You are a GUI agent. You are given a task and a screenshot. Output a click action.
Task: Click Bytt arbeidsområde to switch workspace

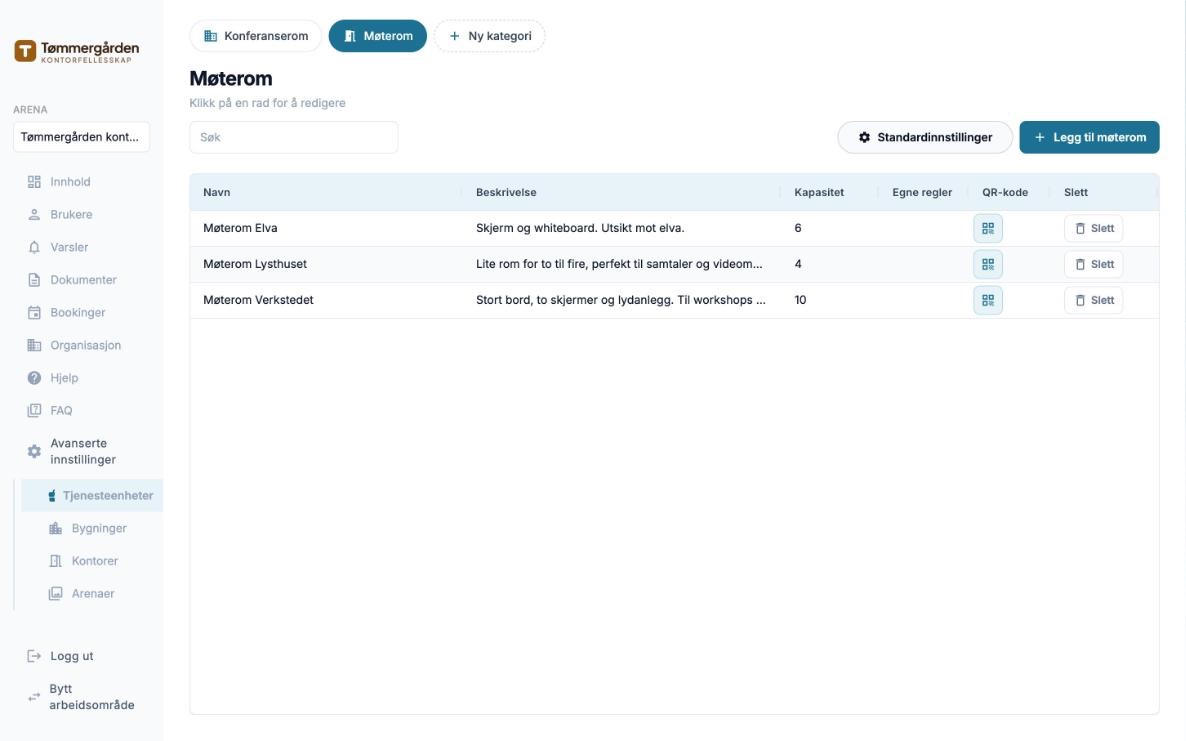point(92,697)
